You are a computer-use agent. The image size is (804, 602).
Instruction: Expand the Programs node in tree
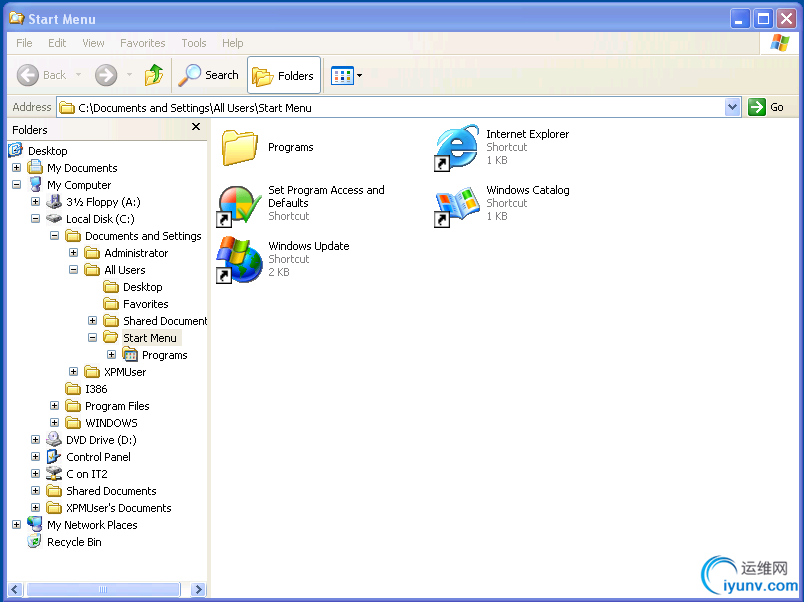pos(111,354)
